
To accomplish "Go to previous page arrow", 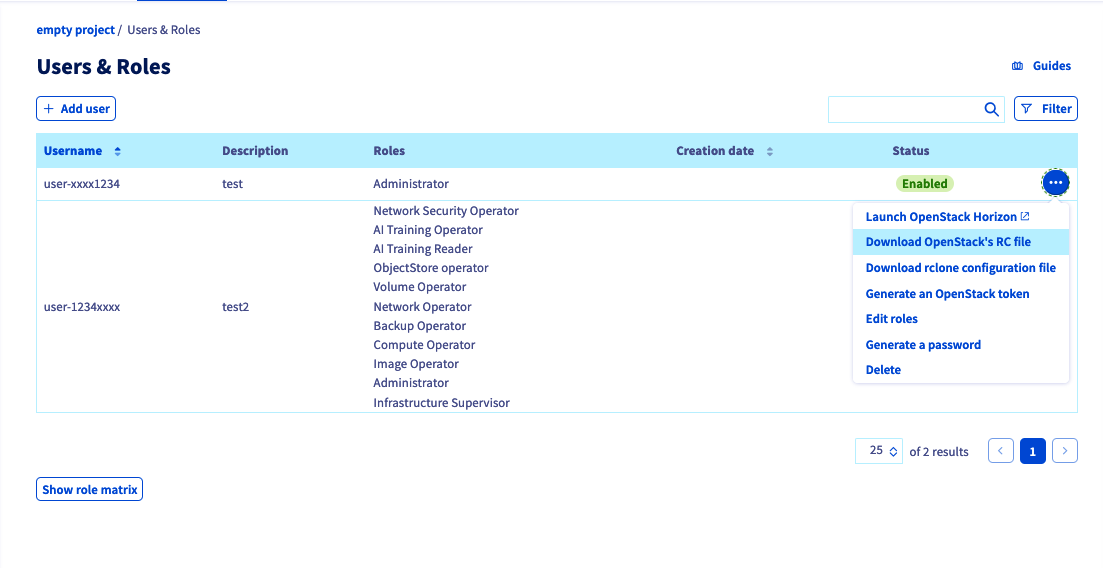I will pyautogui.click(x=1000, y=451).
